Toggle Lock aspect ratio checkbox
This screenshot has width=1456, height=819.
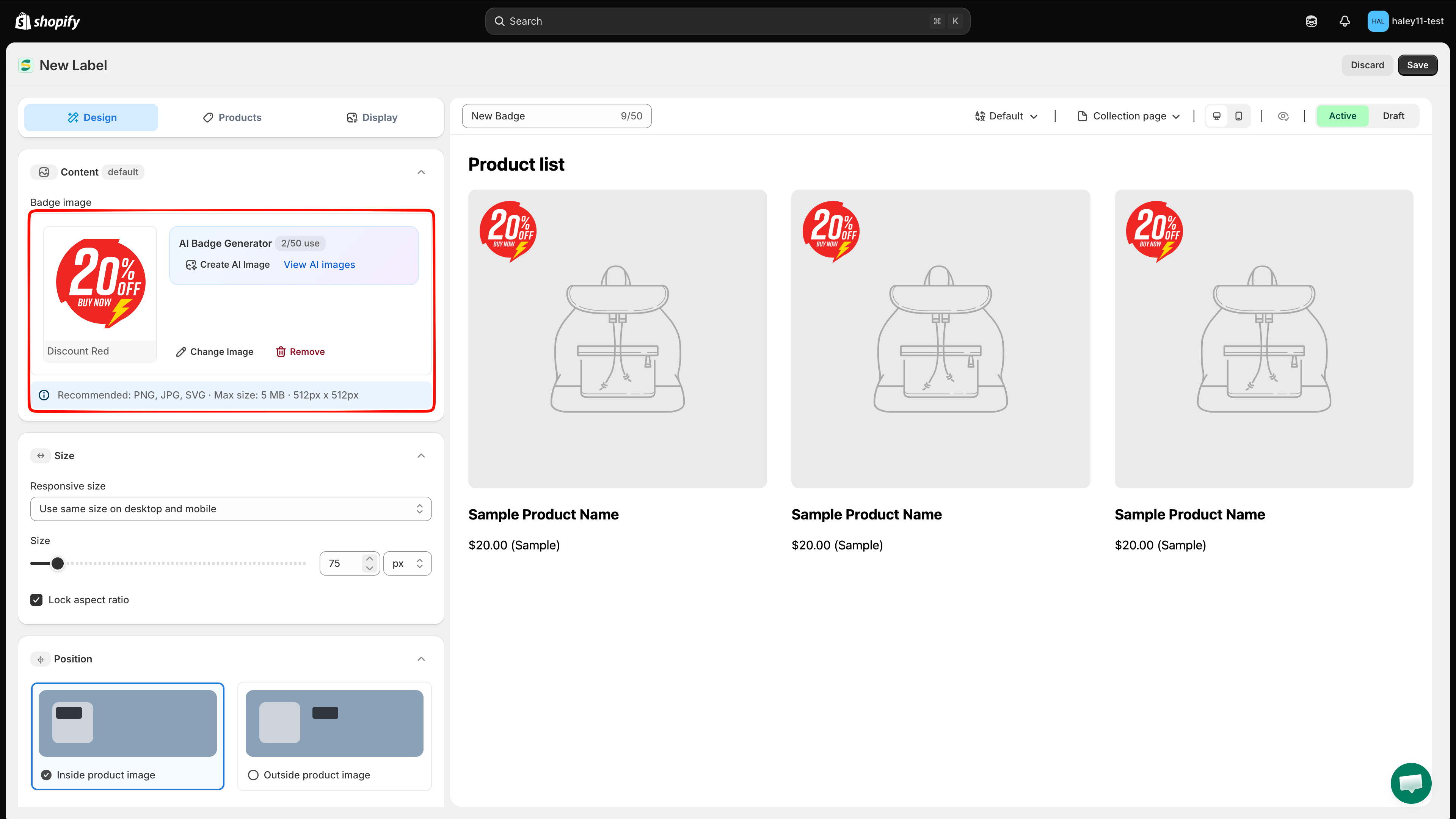coord(37,600)
